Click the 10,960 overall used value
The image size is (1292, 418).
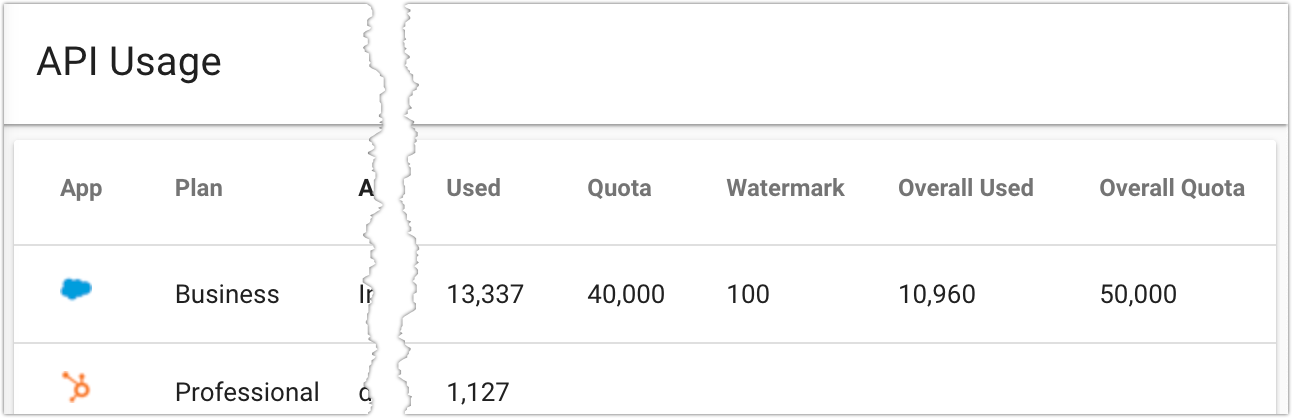(x=937, y=294)
